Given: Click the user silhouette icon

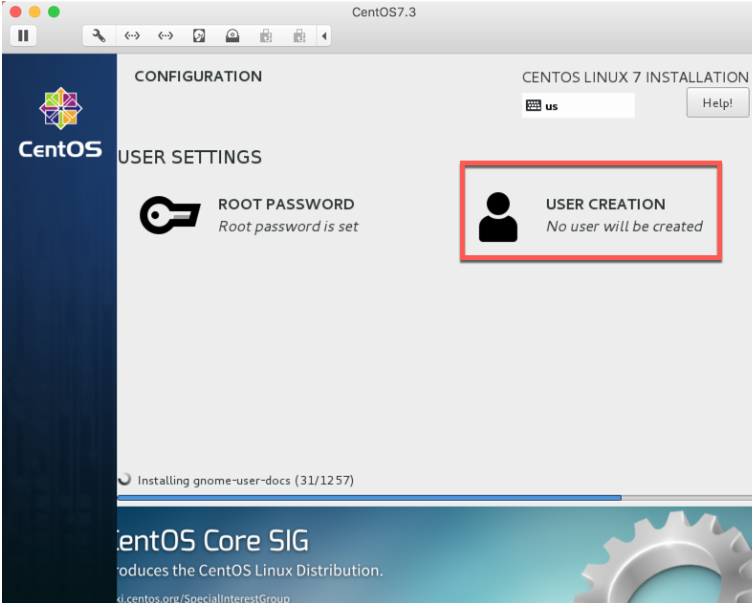Looking at the screenshot, I should click(x=498, y=217).
